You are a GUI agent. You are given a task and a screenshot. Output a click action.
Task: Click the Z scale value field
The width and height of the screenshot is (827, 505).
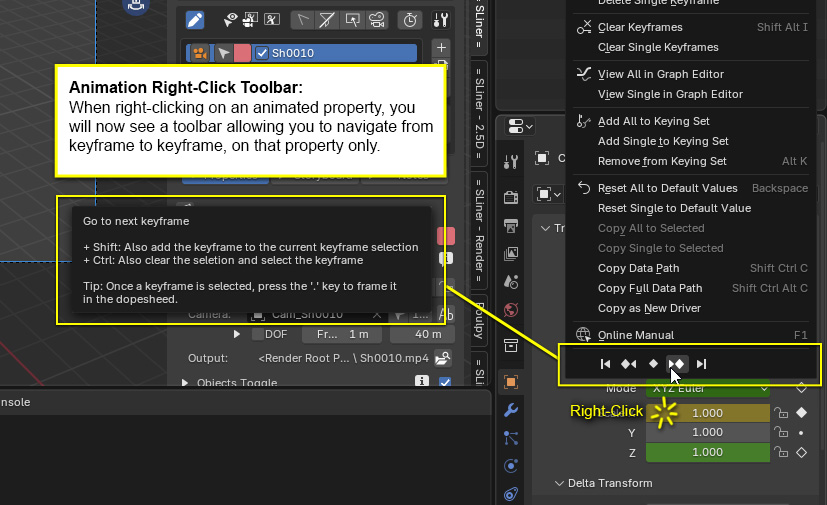tap(707, 452)
